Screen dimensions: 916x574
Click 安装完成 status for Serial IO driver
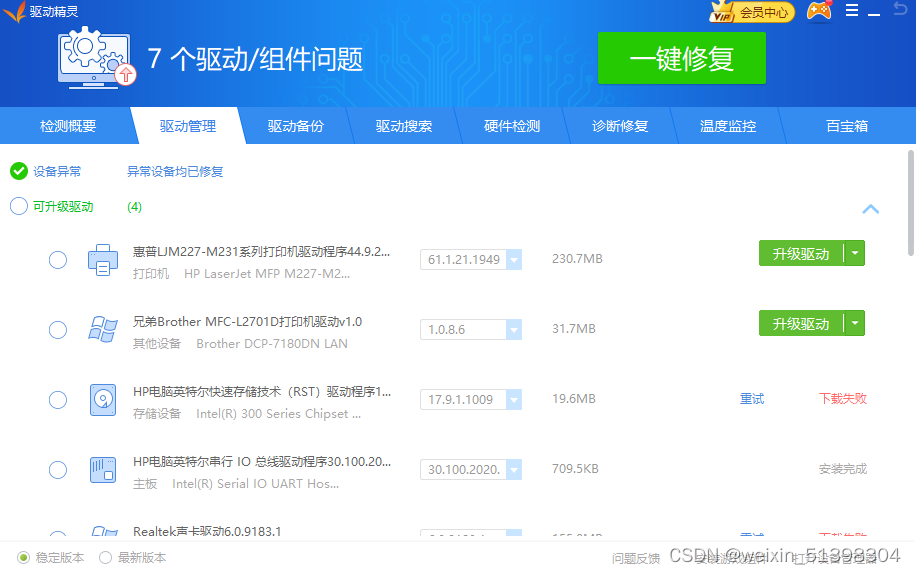pyautogui.click(x=843, y=469)
